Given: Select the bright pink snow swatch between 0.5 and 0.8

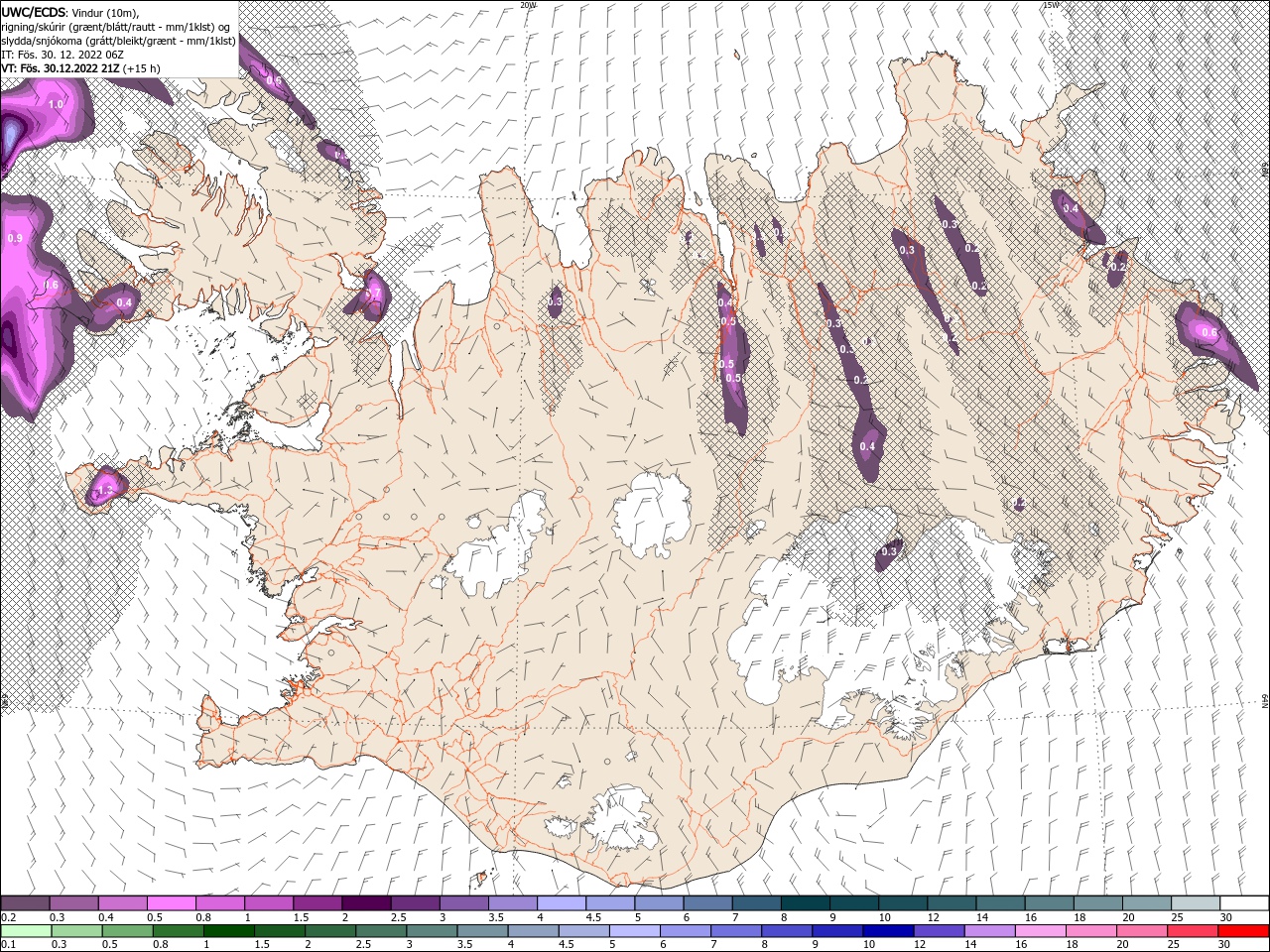Looking at the screenshot, I should point(172,903).
